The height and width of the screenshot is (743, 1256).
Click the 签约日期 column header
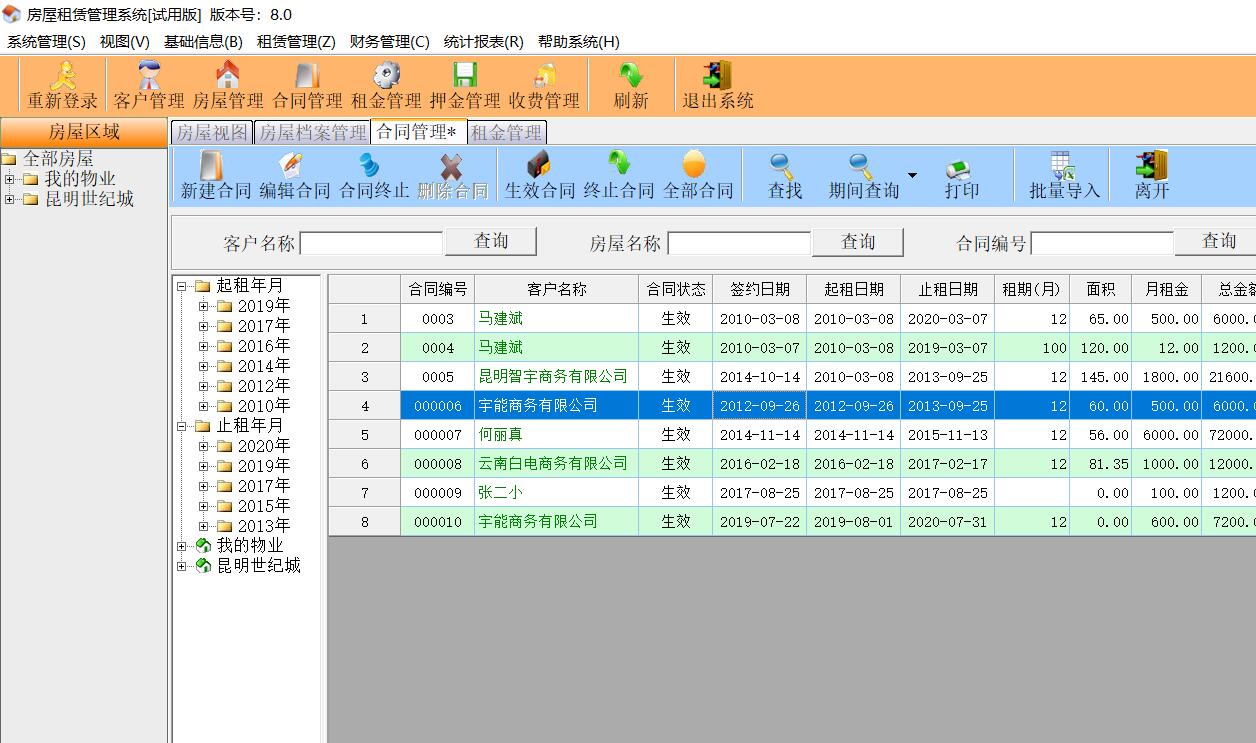(760, 289)
